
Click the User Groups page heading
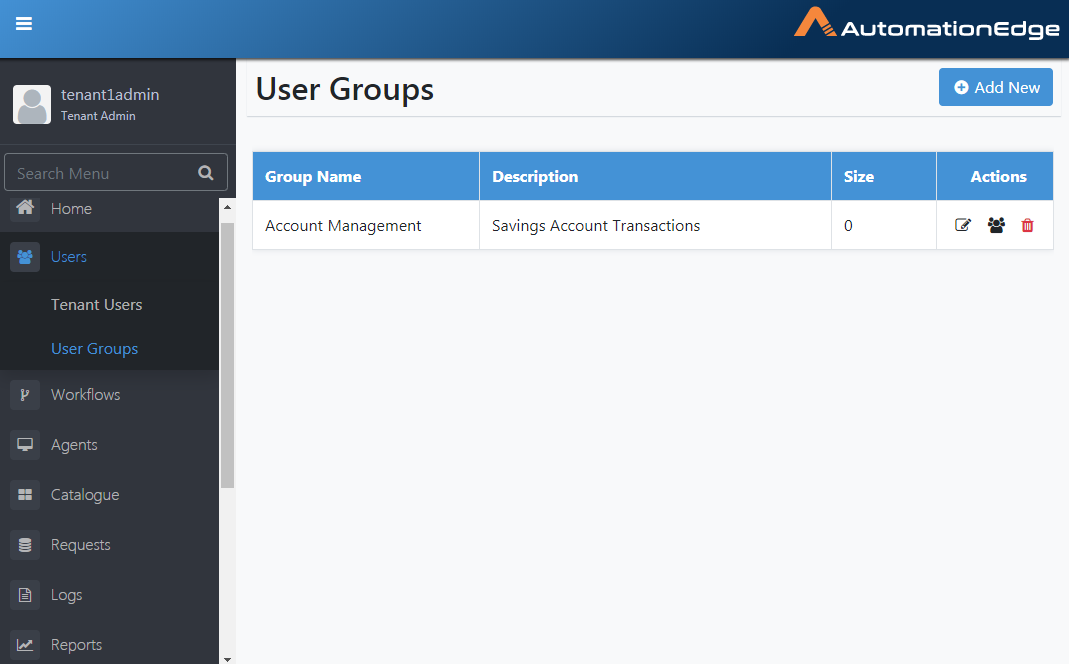pos(345,89)
